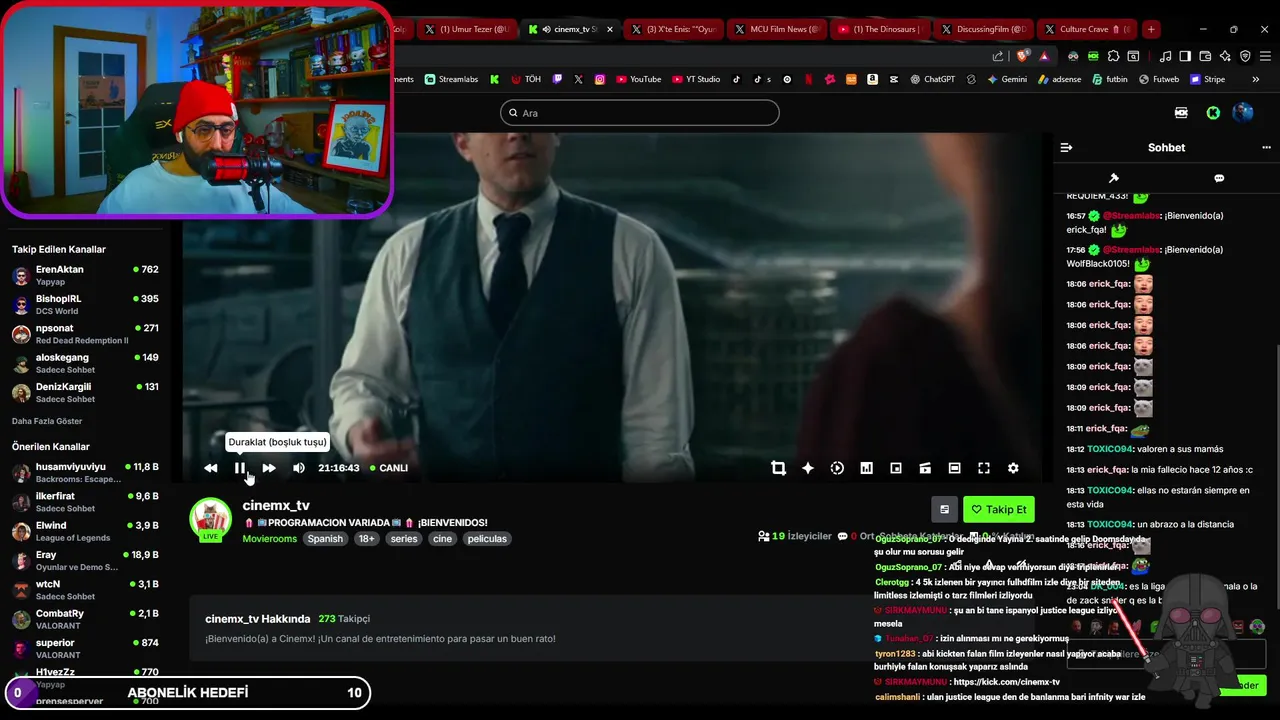Open adsense bookmark
Image resolution: width=1280 pixels, height=720 pixels.
[1060, 79]
